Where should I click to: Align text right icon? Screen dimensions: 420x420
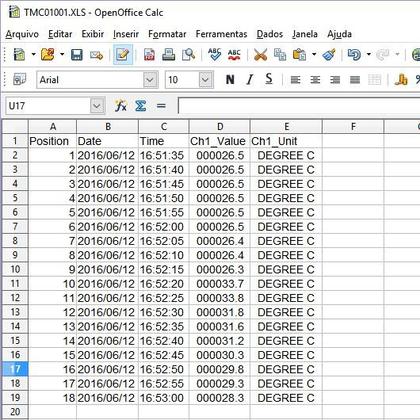pyautogui.click(x=335, y=80)
